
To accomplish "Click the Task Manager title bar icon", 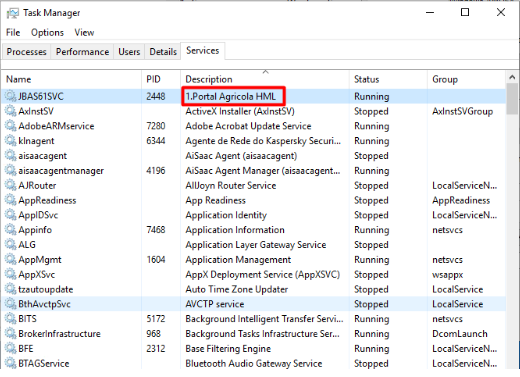I will click(13, 13).
